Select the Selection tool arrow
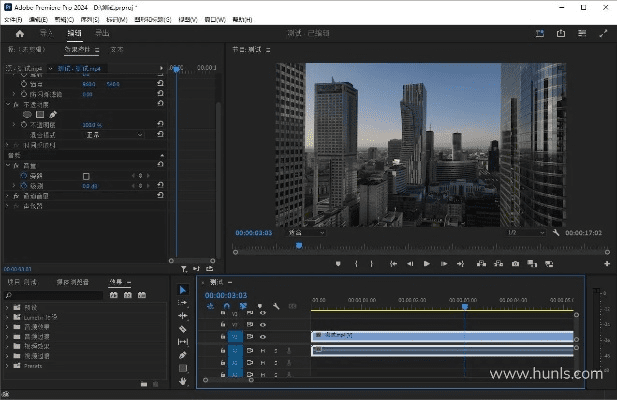617x400 pixels. coord(183,290)
